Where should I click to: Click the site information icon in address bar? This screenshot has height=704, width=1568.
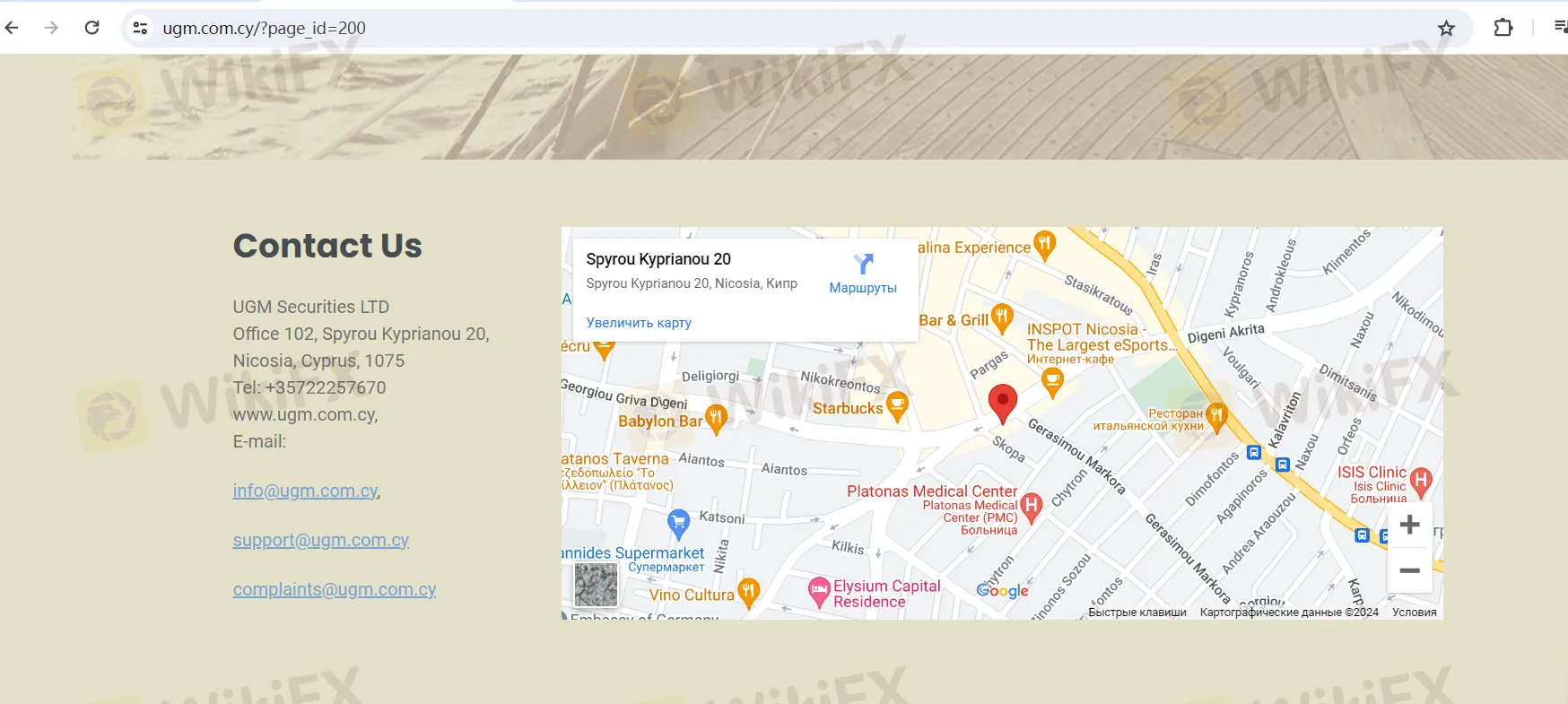pos(140,28)
